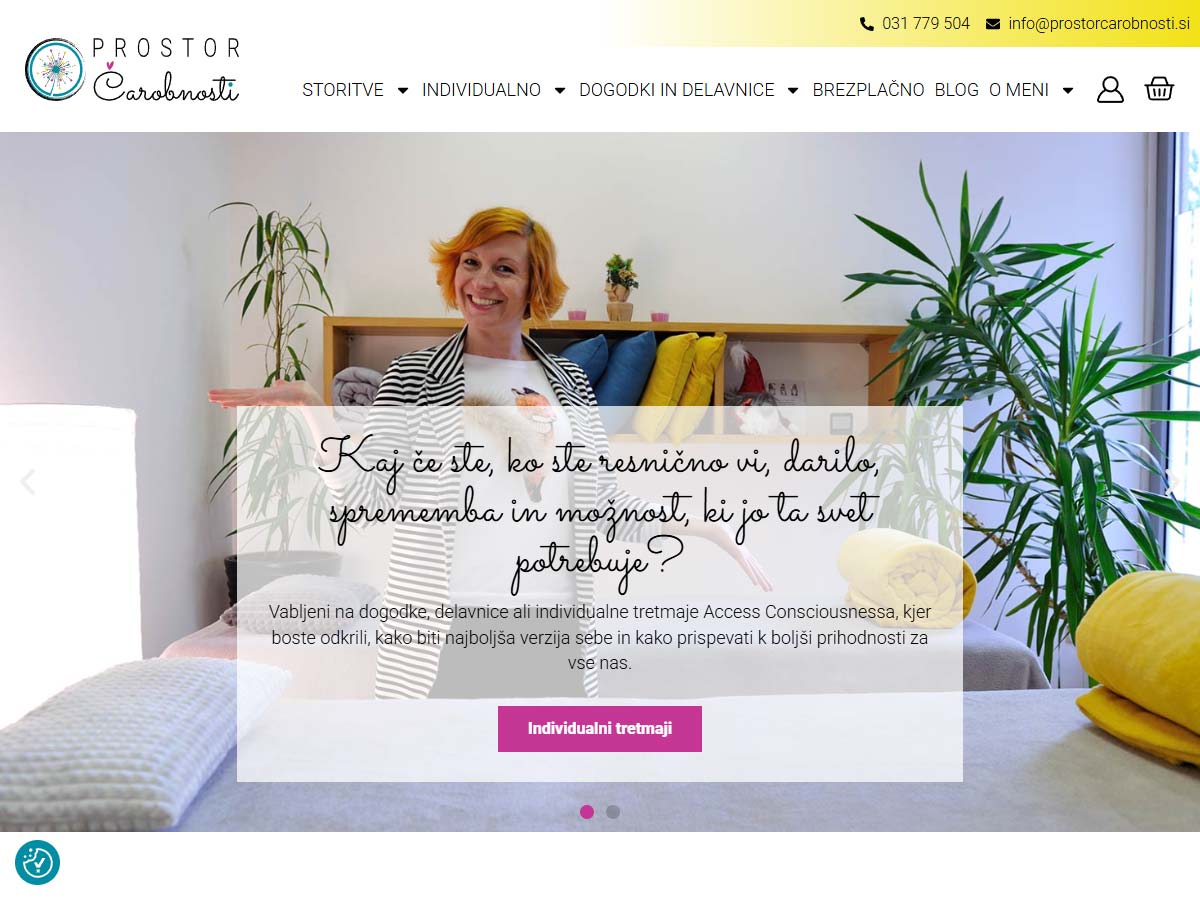Expand the STORITVE dropdown arrow
The height and width of the screenshot is (900, 1200).
pos(403,90)
